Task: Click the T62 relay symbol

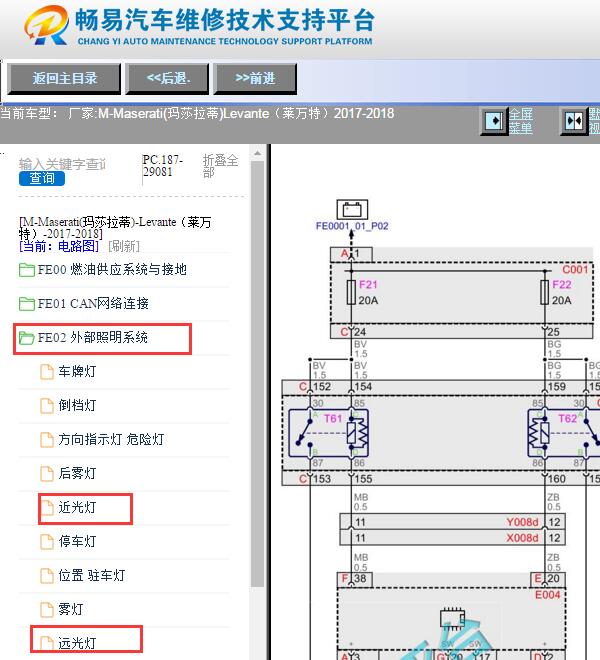Action: click(564, 433)
